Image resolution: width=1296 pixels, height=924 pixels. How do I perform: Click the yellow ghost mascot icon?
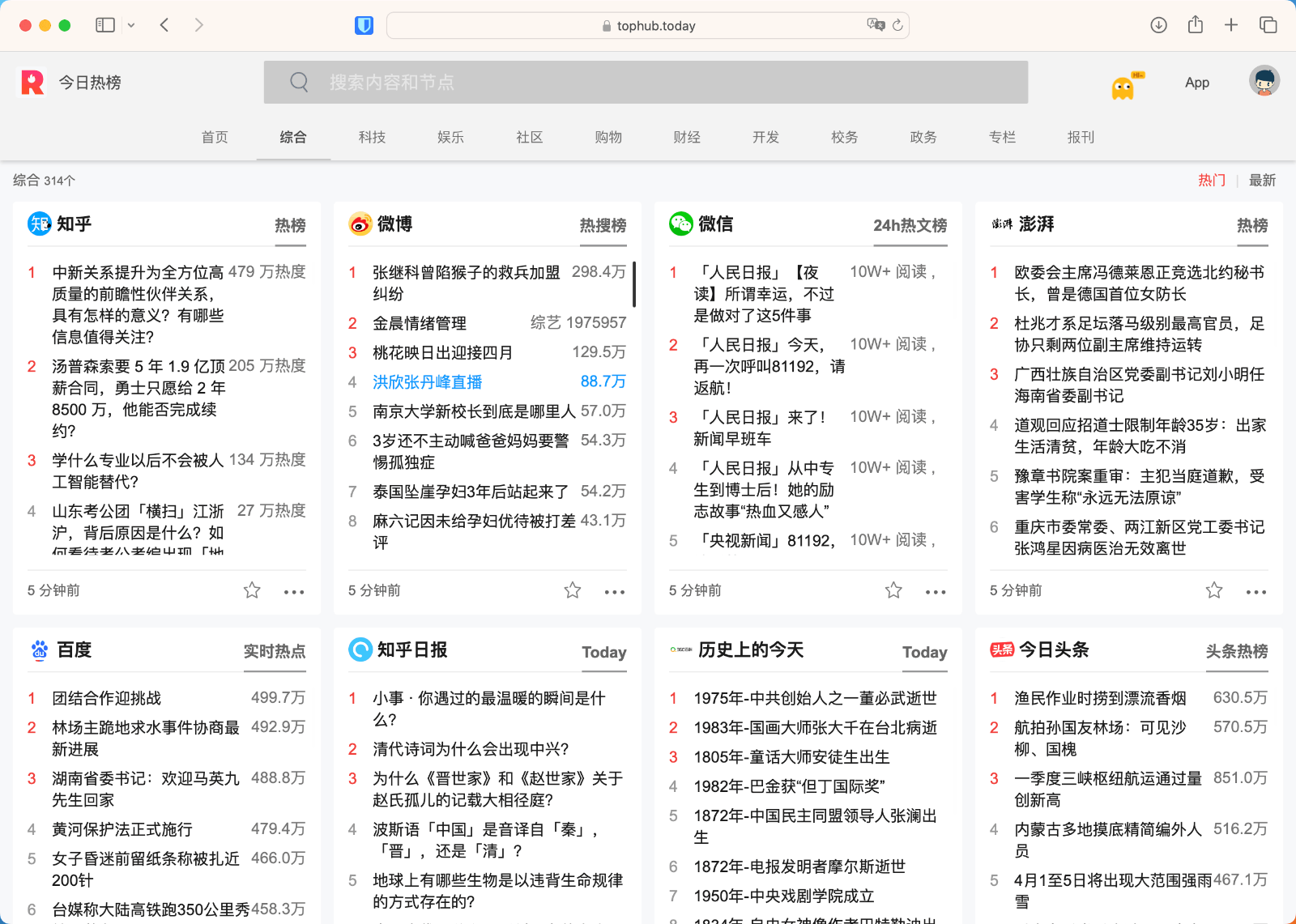coord(1123,87)
